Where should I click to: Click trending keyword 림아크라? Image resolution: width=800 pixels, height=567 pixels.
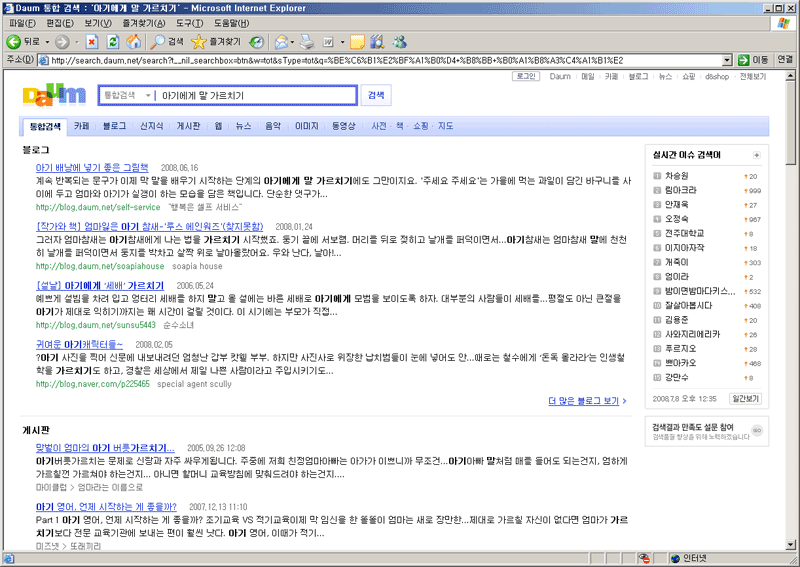(681, 190)
